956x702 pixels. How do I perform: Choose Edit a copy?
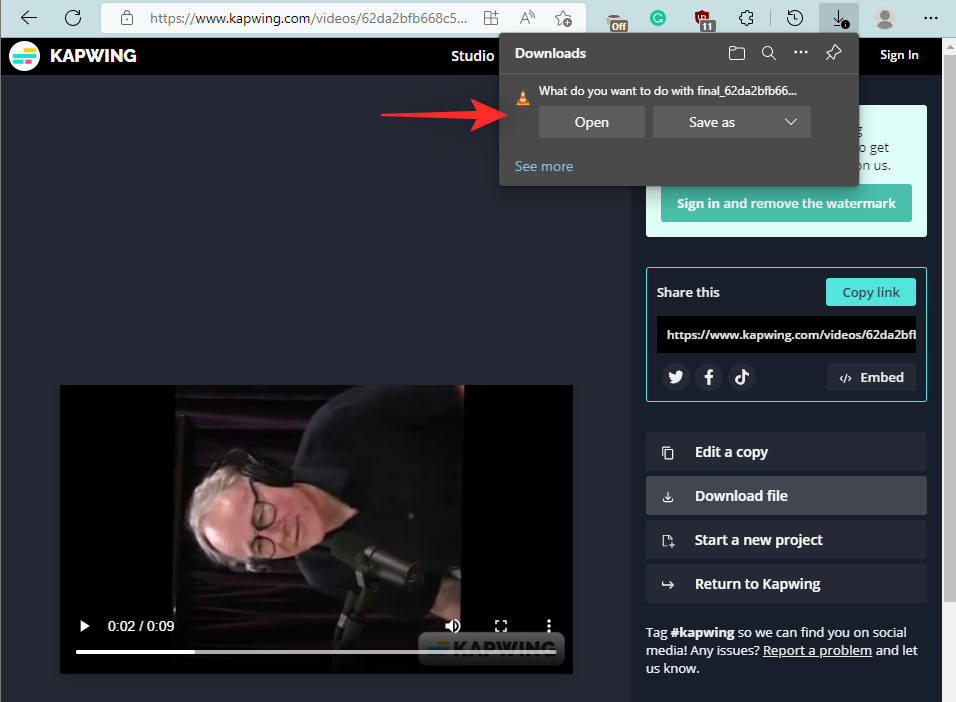786,452
